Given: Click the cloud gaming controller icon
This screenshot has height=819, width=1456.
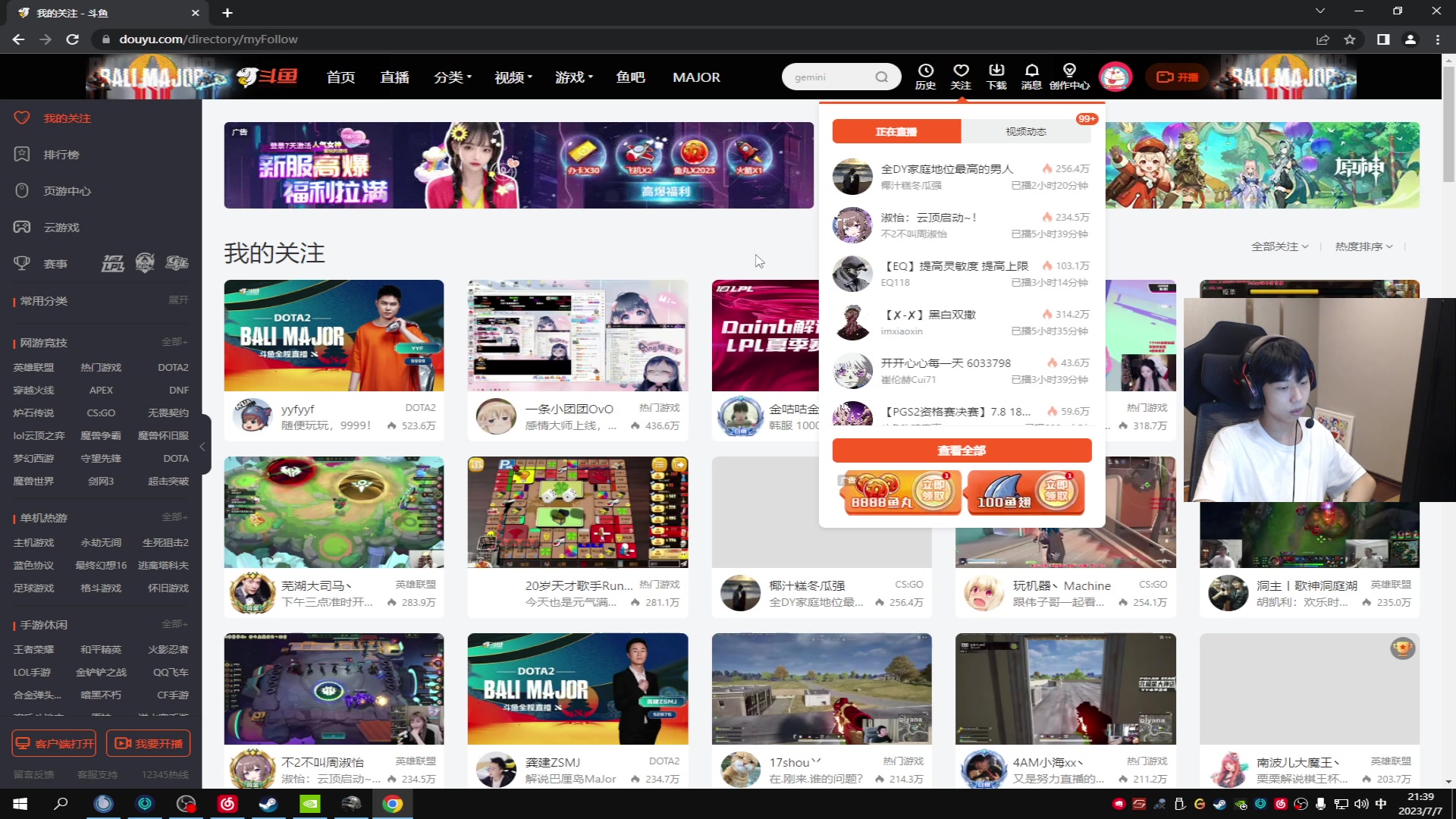Looking at the screenshot, I should click(22, 227).
